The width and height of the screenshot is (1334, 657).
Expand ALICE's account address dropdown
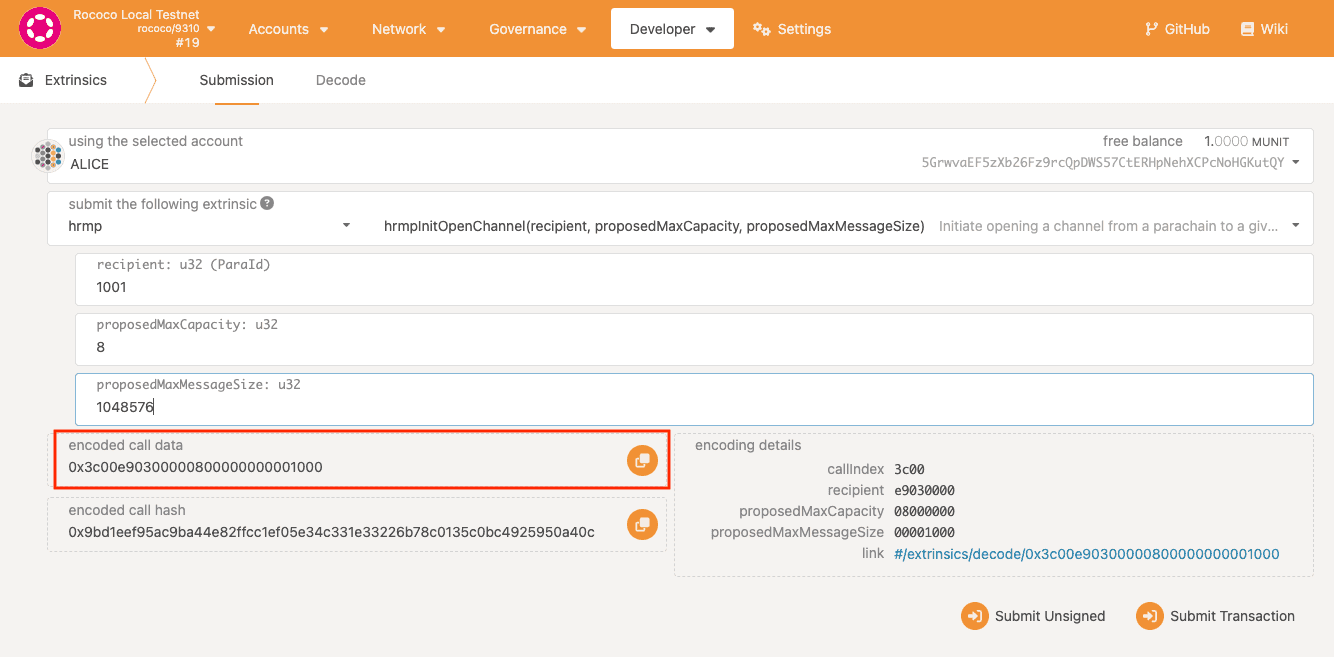coord(1296,162)
